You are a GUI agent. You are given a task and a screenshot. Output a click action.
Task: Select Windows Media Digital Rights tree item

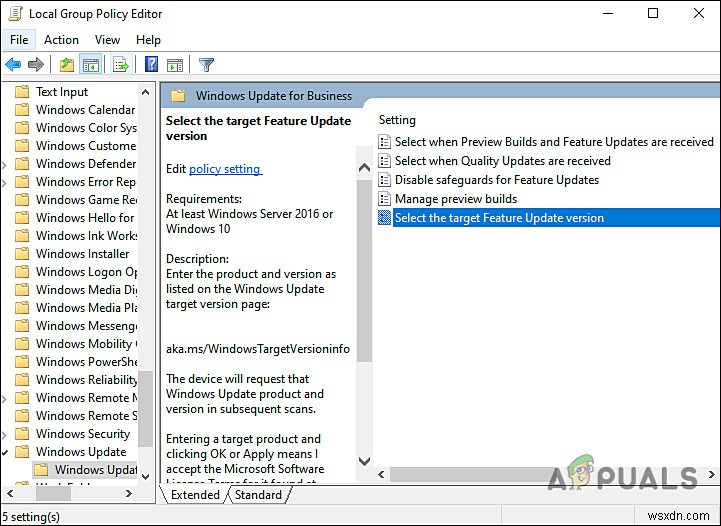(86, 290)
